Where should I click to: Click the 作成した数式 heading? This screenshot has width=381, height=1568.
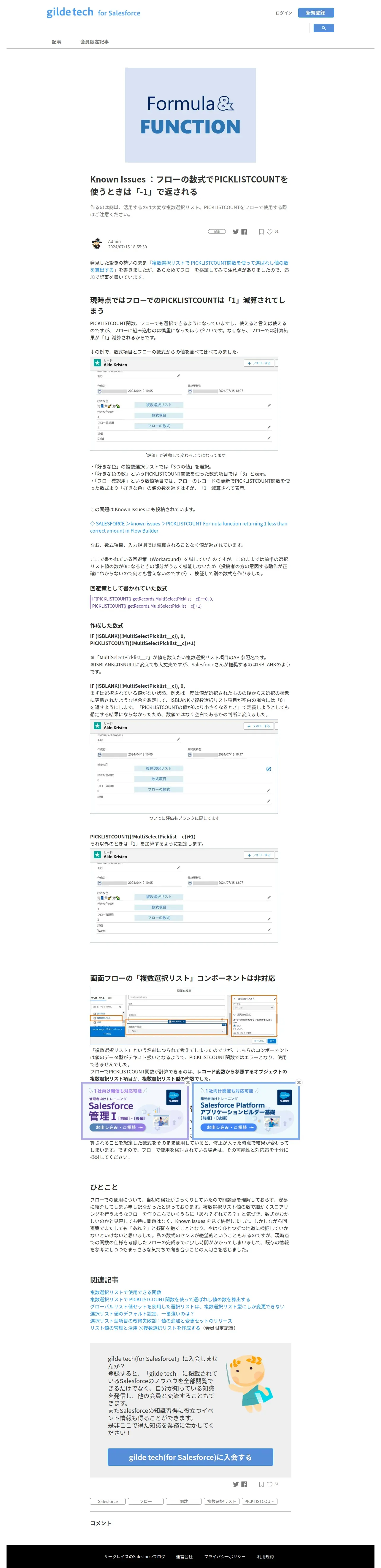107,625
